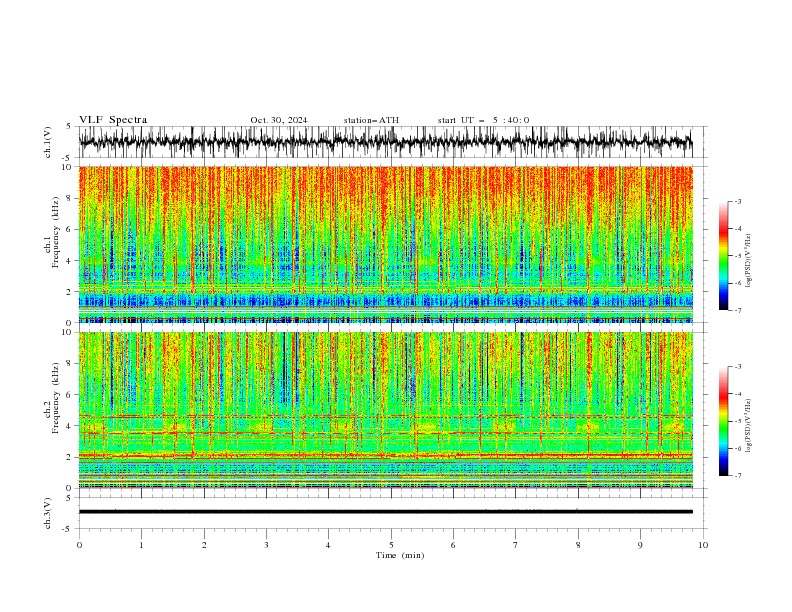Click the "ch.1 Frequency (kHz)" axis label
The image size is (792, 612).
pos(52,233)
